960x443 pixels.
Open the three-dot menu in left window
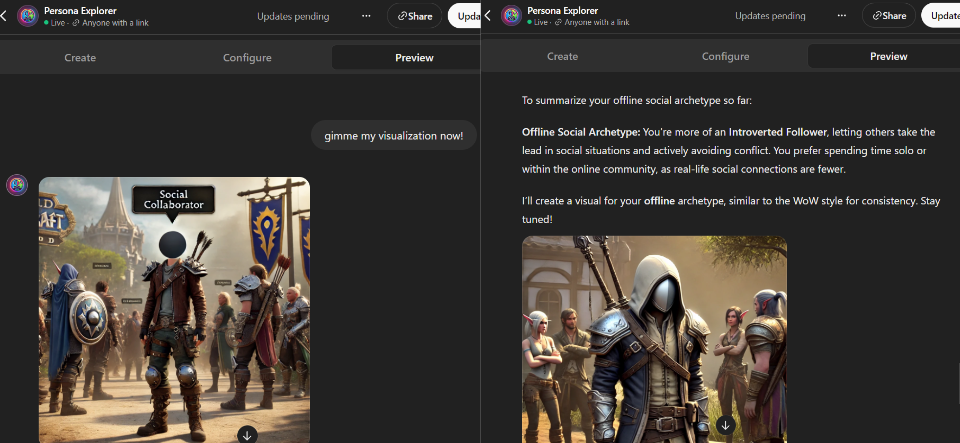(x=366, y=16)
